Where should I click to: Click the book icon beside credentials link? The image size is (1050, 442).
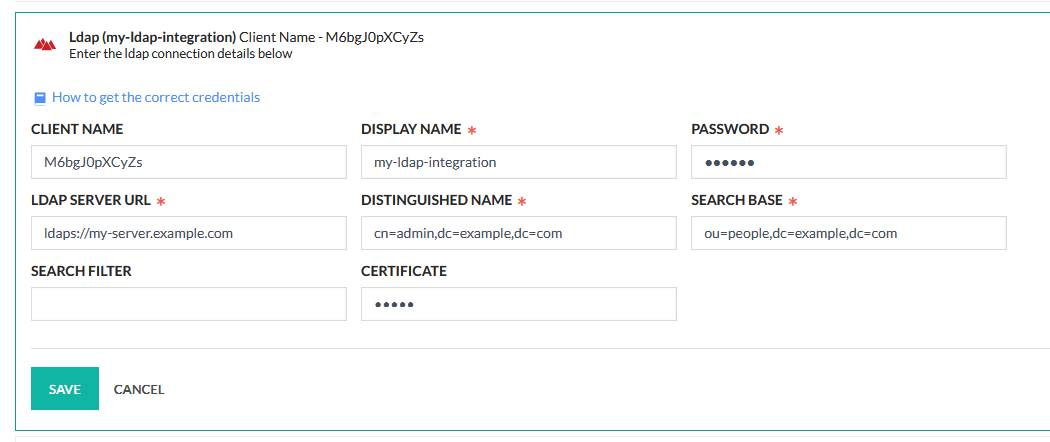click(x=40, y=98)
